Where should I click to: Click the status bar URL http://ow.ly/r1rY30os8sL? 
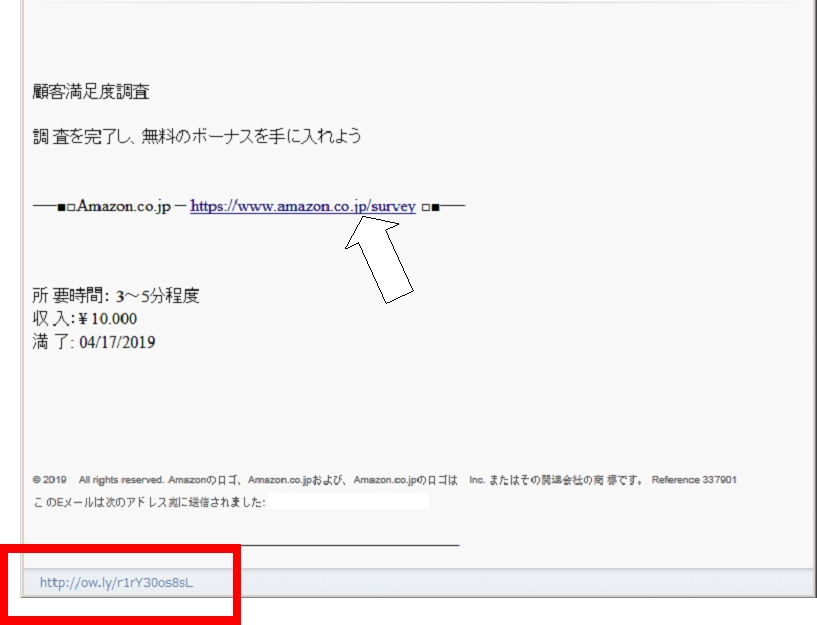click(x=116, y=582)
